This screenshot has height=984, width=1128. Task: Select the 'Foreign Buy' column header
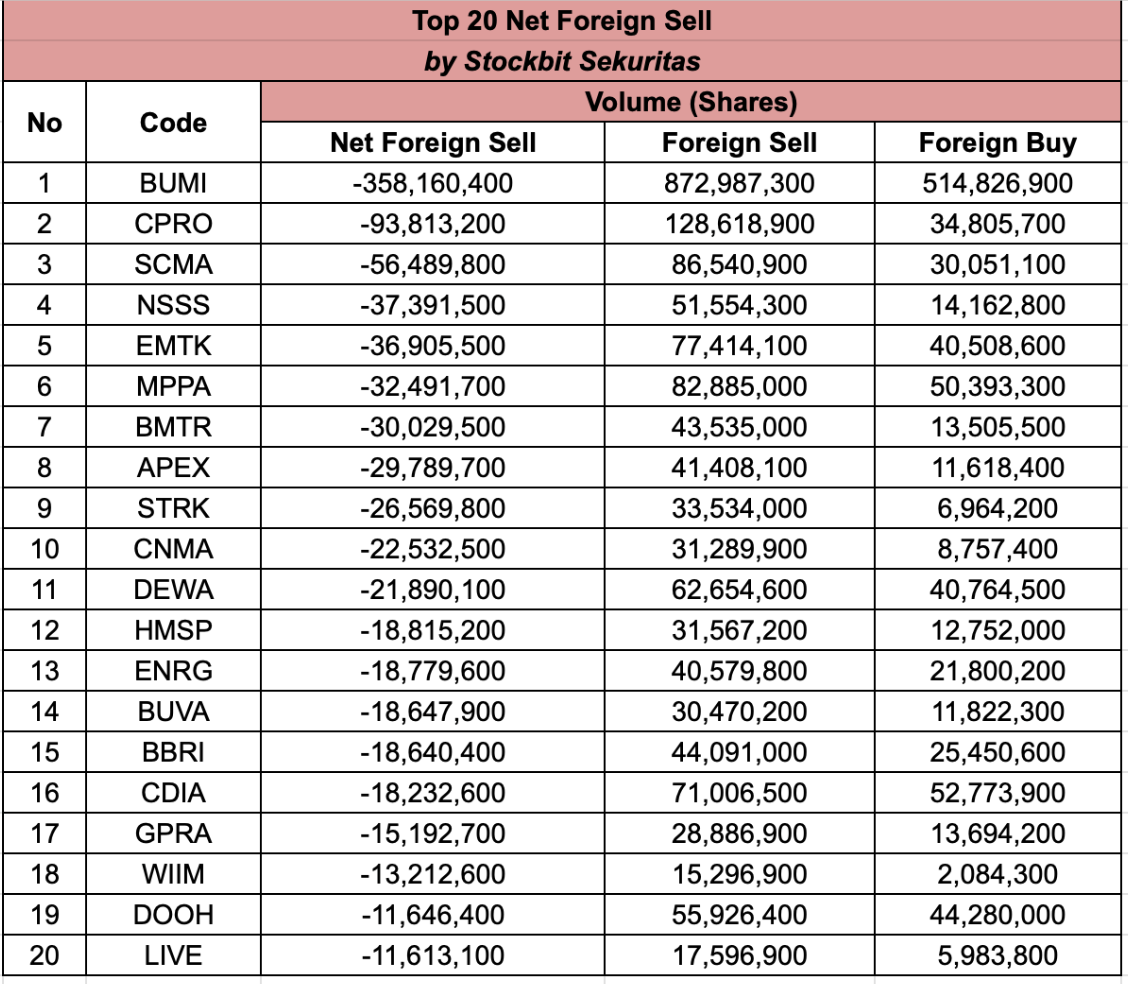click(997, 143)
